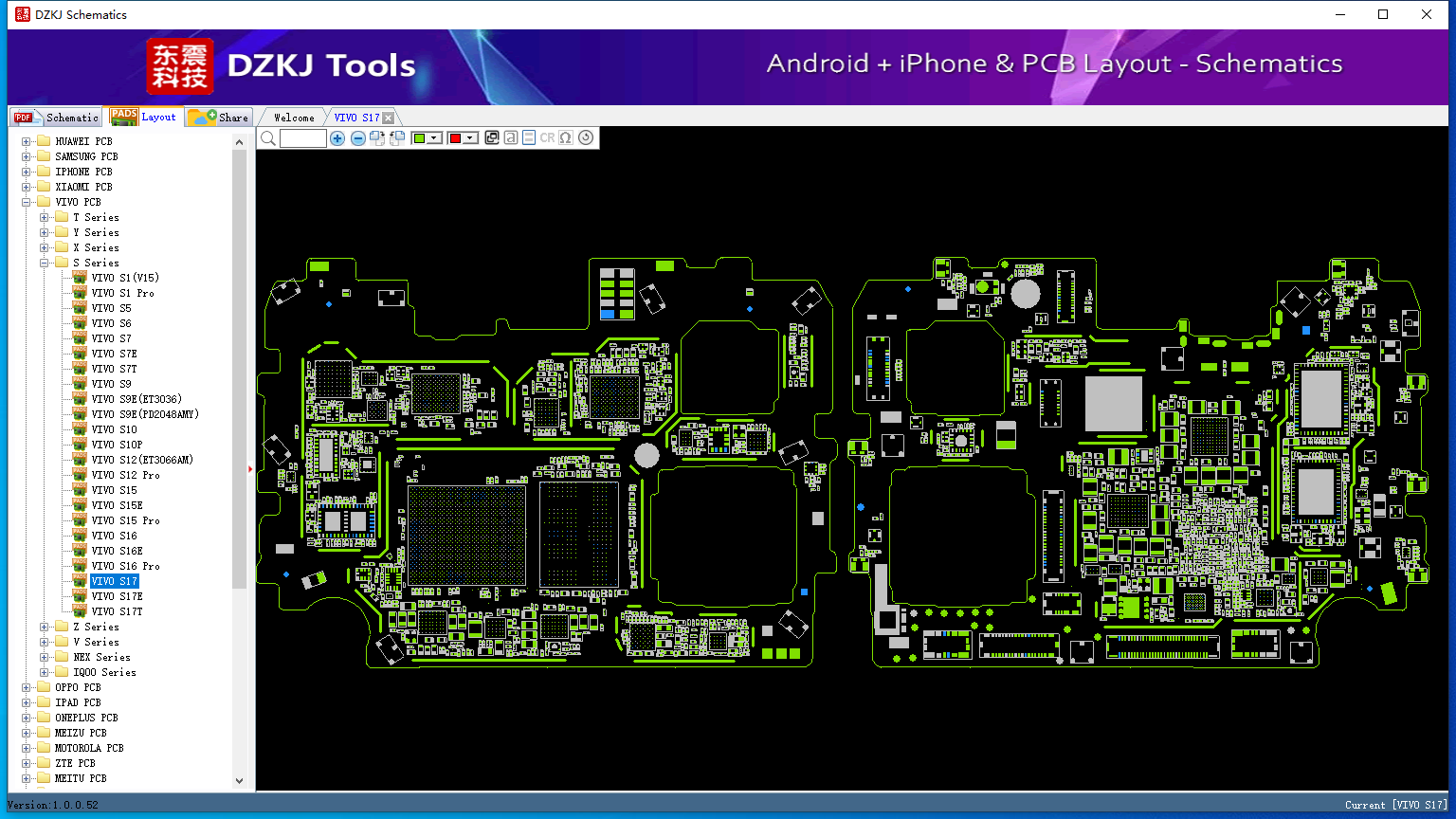
Task: Click the IPAD PCB folder label
Action: pyautogui.click(x=78, y=702)
